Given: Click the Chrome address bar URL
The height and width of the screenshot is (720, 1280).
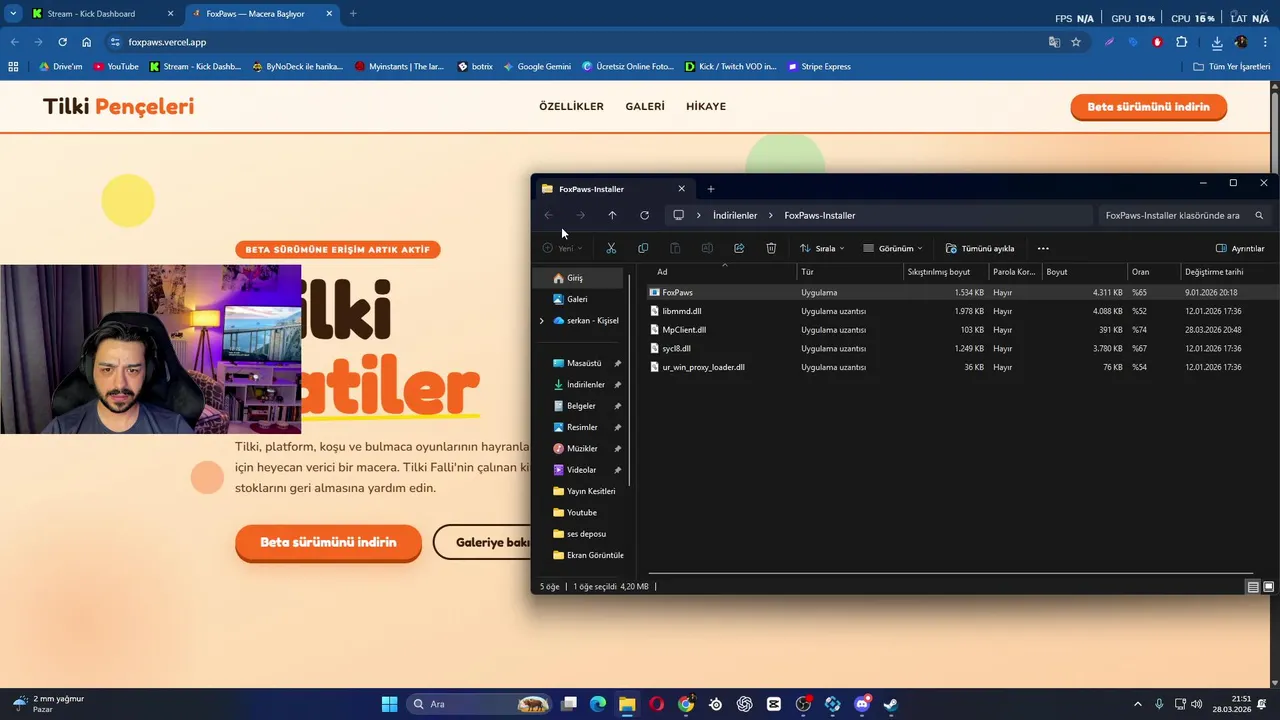Looking at the screenshot, I should (167, 42).
